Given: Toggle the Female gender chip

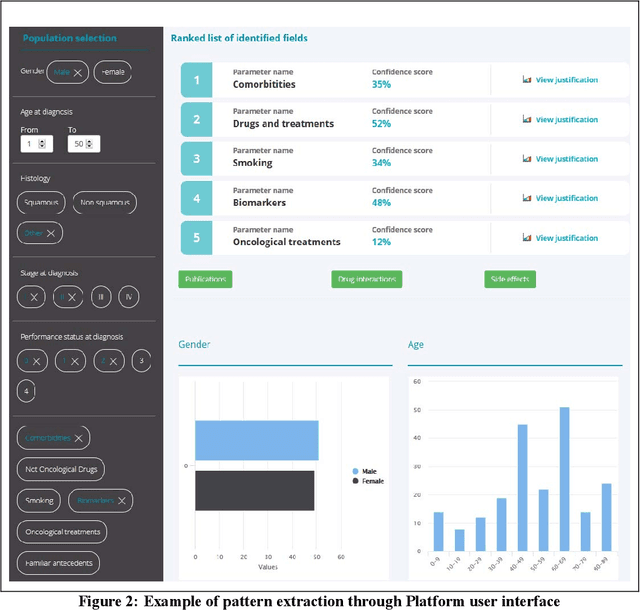Looking at the screenshot, I should 114,72.
